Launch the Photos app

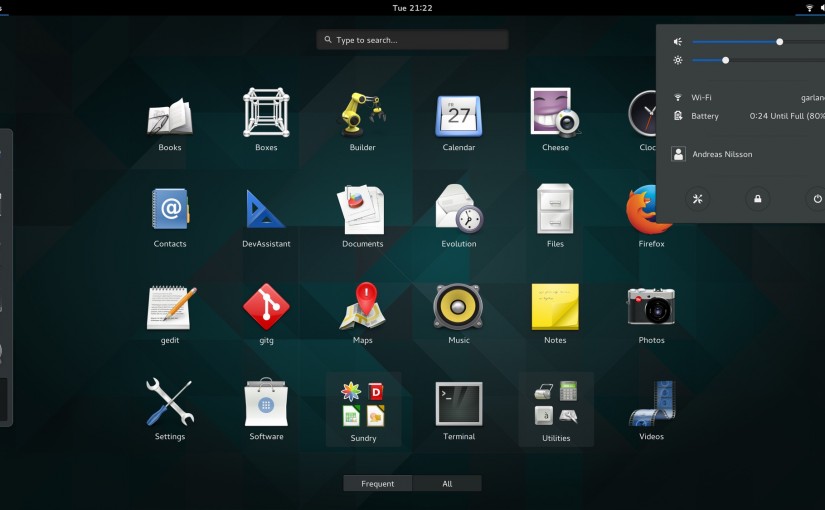651,306
